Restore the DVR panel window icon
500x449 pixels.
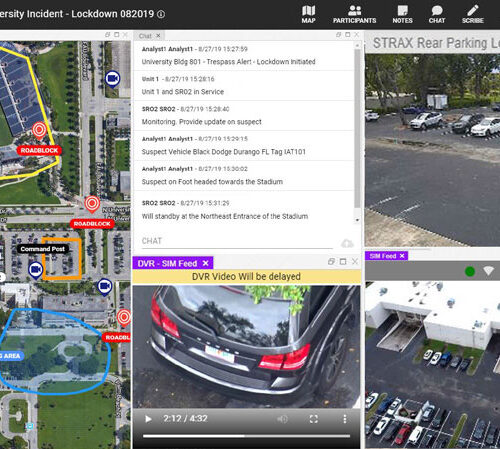point(331,262)
